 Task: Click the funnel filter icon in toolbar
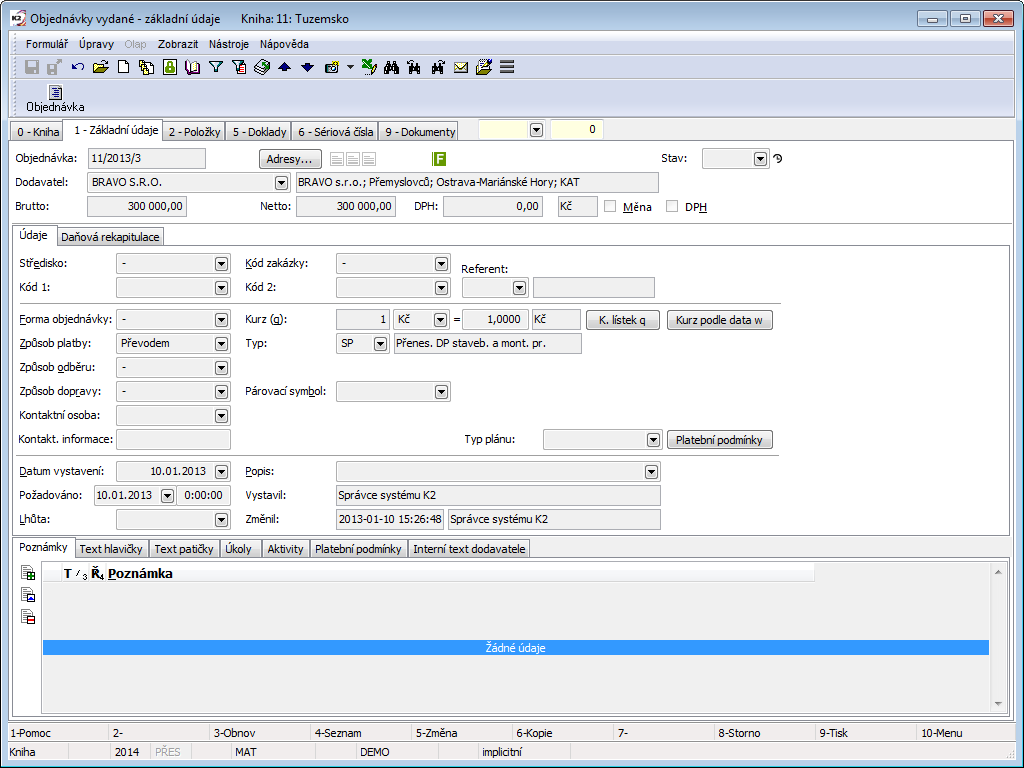215,67
